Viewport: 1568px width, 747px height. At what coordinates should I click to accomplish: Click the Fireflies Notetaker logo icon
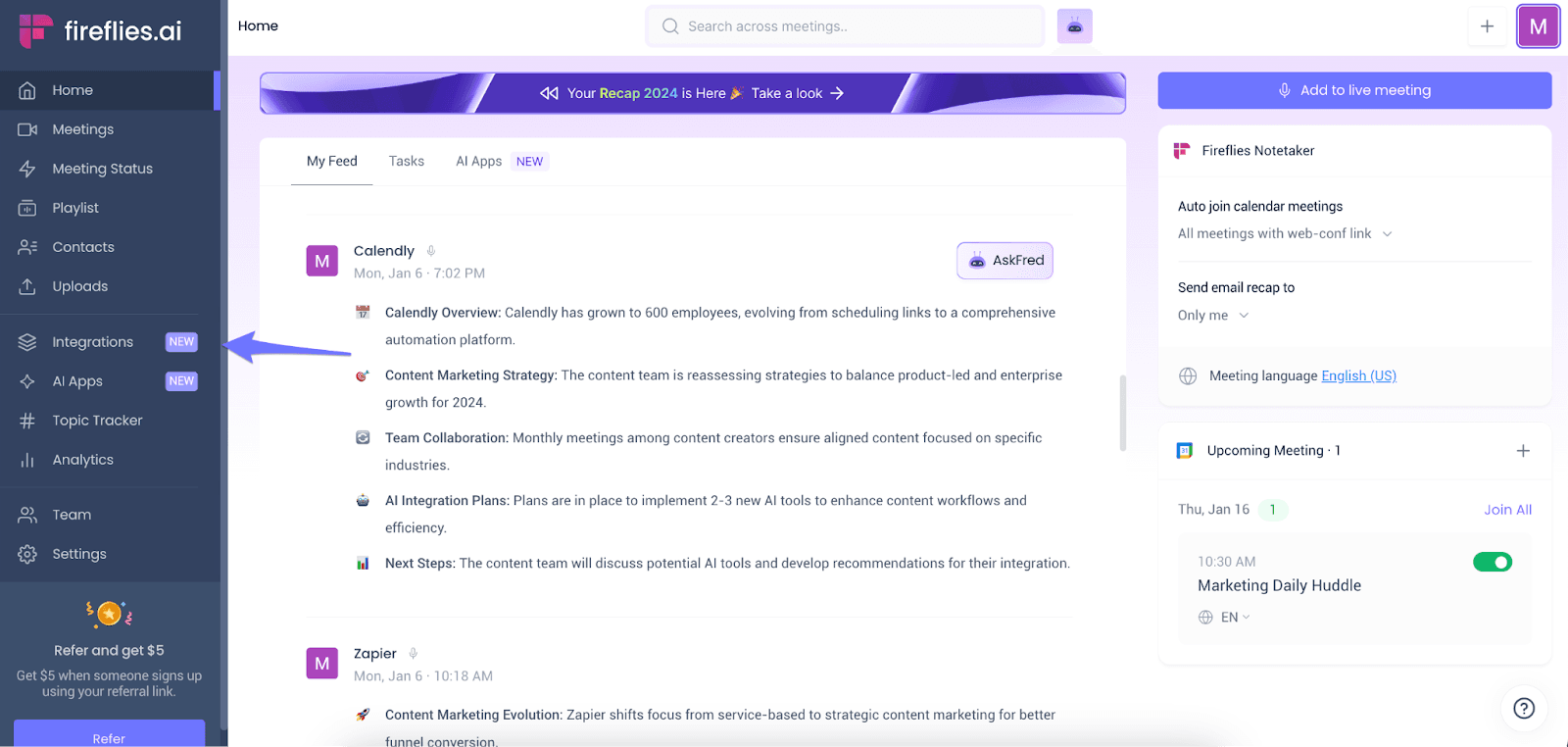click(x=1182, y=150)
